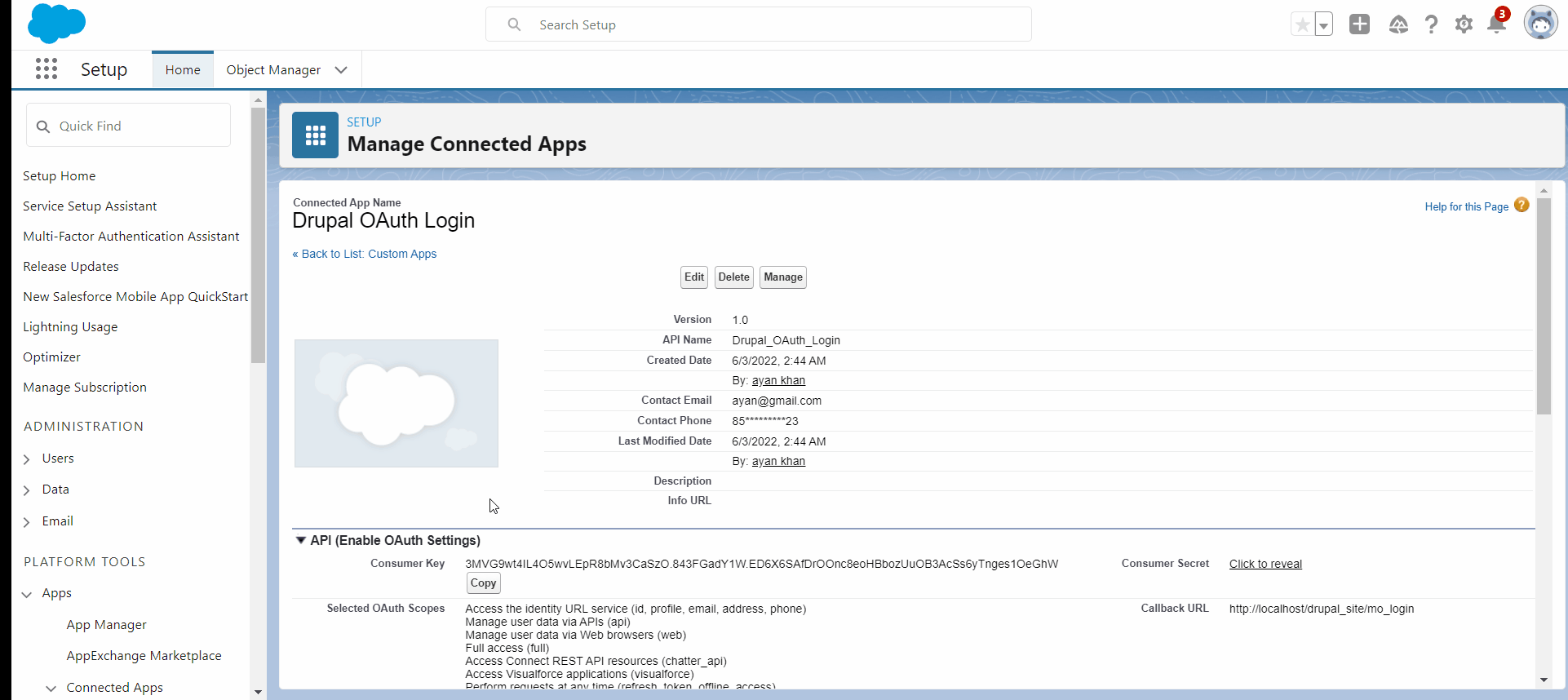Screen dimensions: 1568x700
Task: Copy the Consumer Key
Action: [483, 583]
